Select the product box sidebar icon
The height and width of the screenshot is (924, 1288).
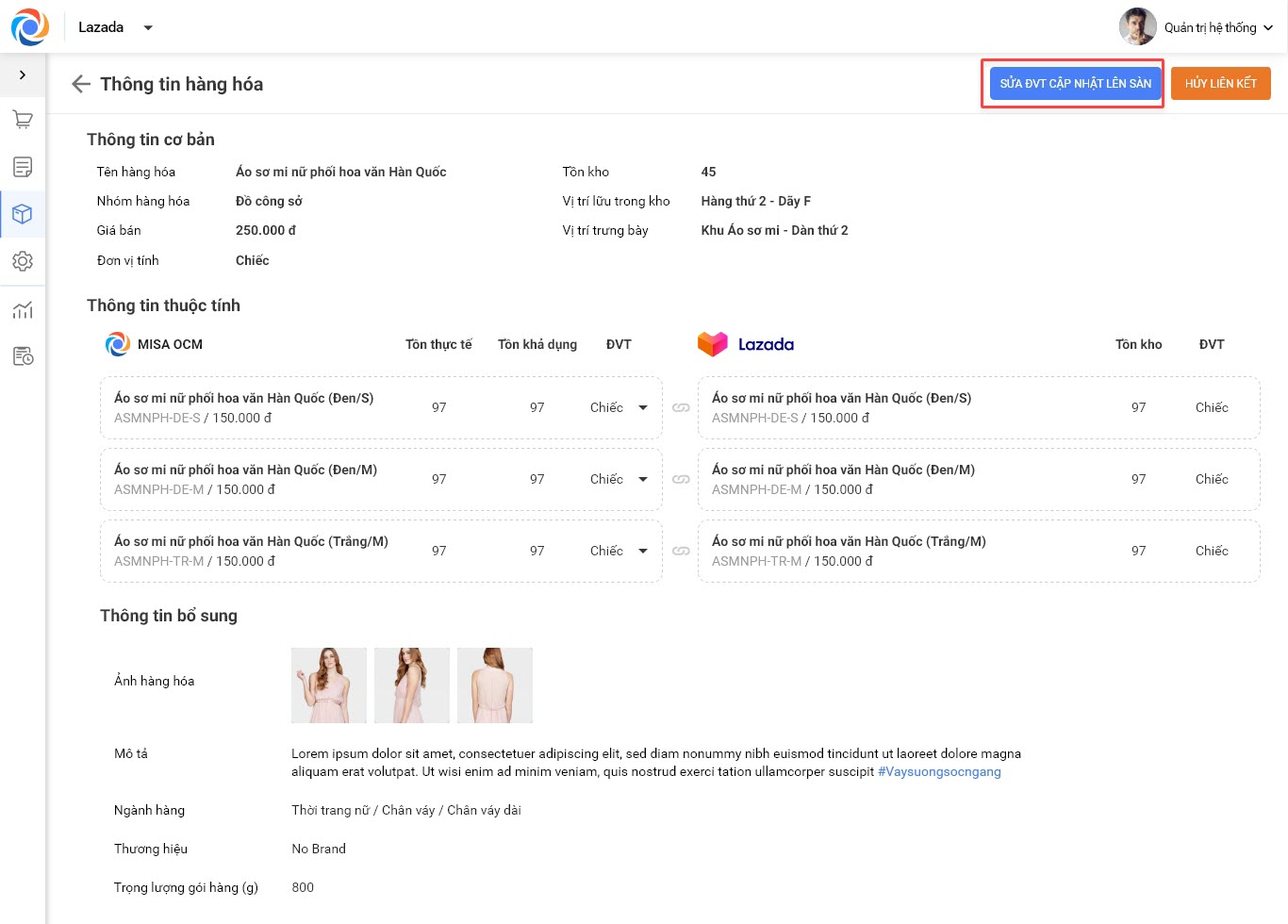click(23, 214)
